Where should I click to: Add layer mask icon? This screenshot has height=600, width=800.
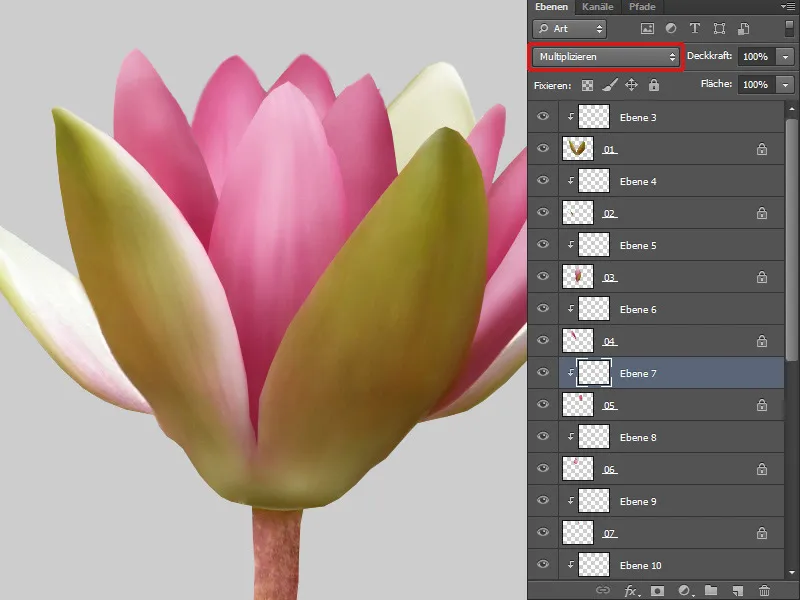[x=658, y=590]
